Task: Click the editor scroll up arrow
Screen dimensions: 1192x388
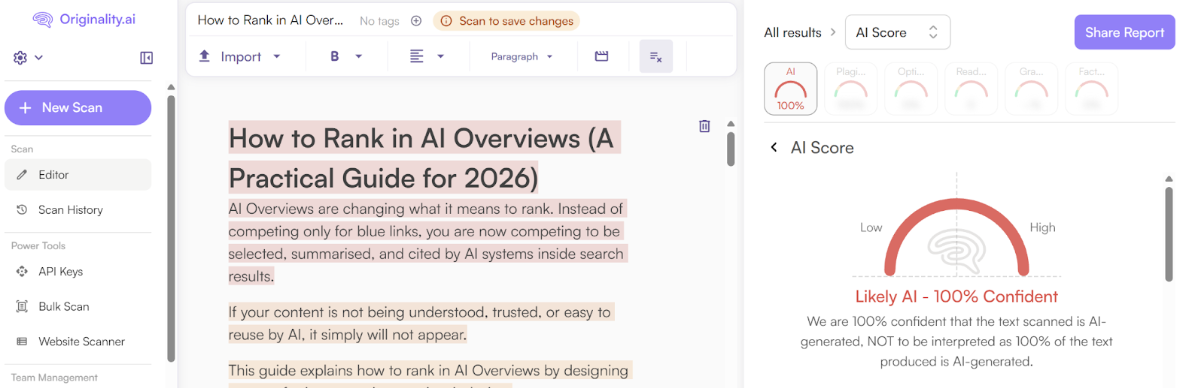Action: [x=731, y=124]
